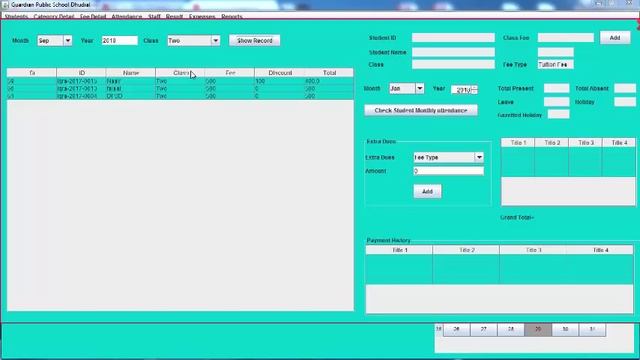Click the highlighted day 29 button
Image resolution: width=640 pixels, height=360 pixels.
pos(538,329)
